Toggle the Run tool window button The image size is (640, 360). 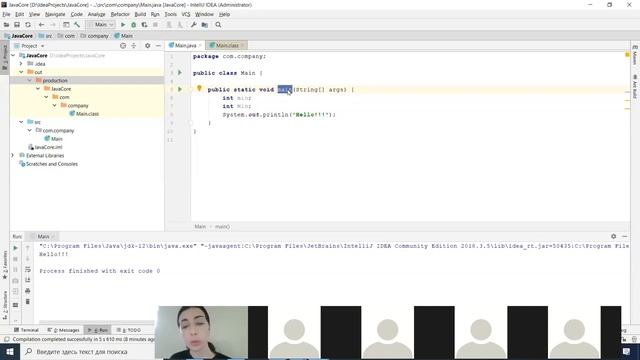click(x=98, y=330)
